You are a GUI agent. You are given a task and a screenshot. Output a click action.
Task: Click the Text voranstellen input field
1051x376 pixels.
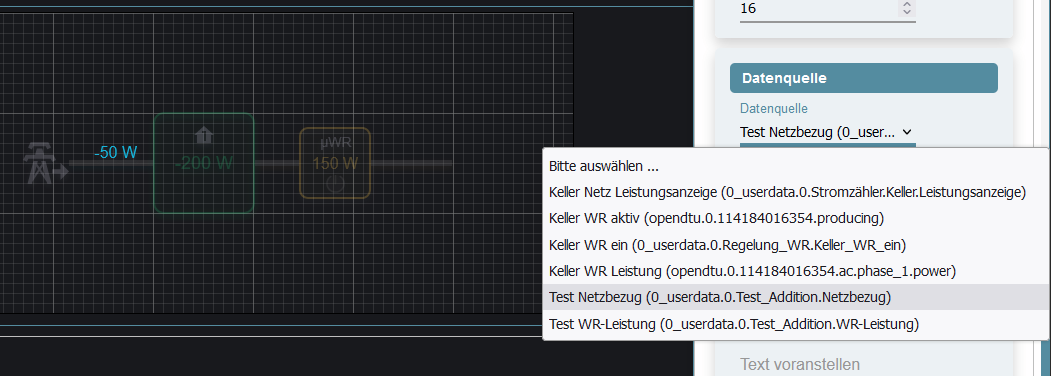(x=827, y=365)
